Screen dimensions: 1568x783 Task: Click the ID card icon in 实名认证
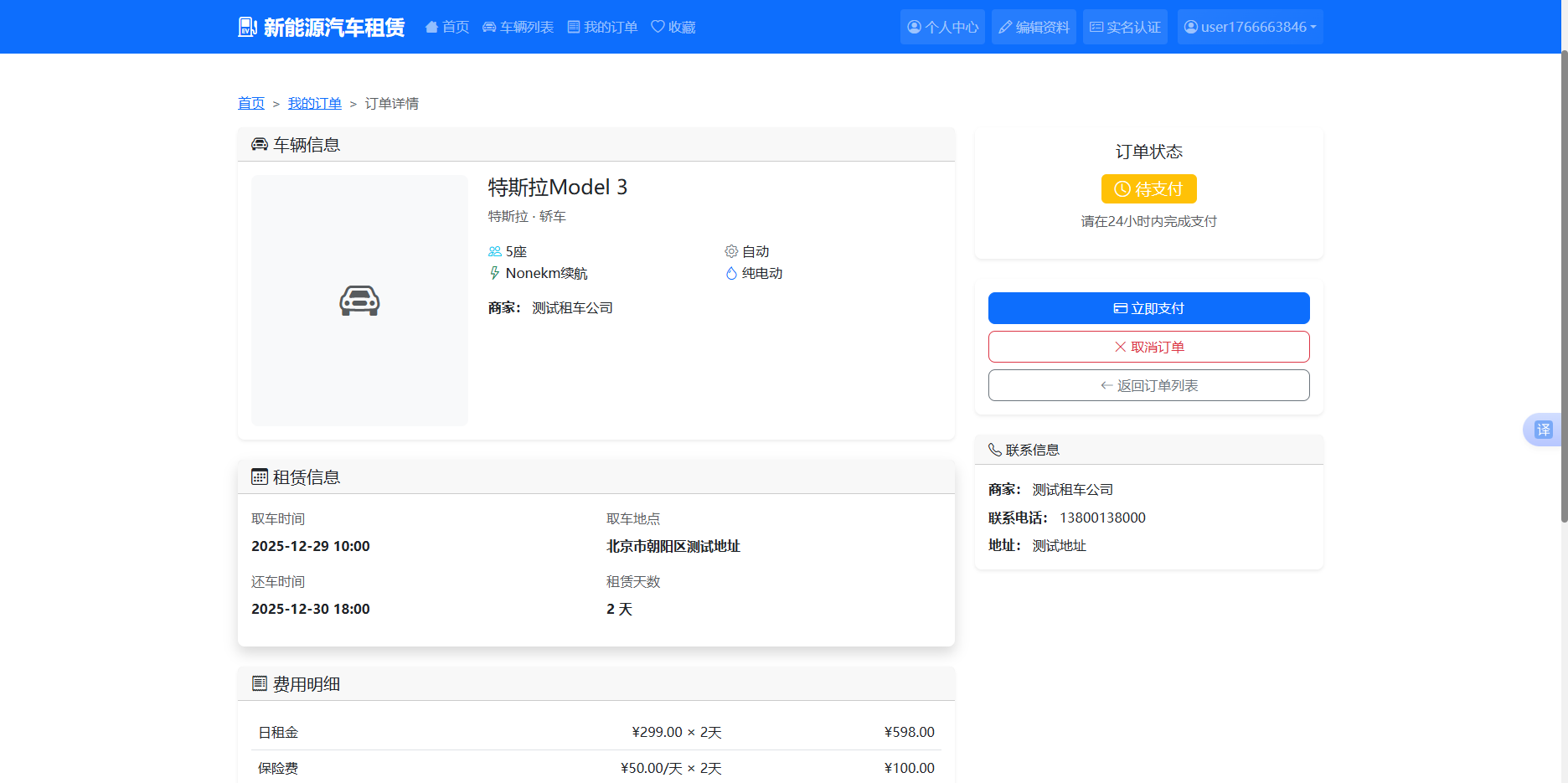1096,27
